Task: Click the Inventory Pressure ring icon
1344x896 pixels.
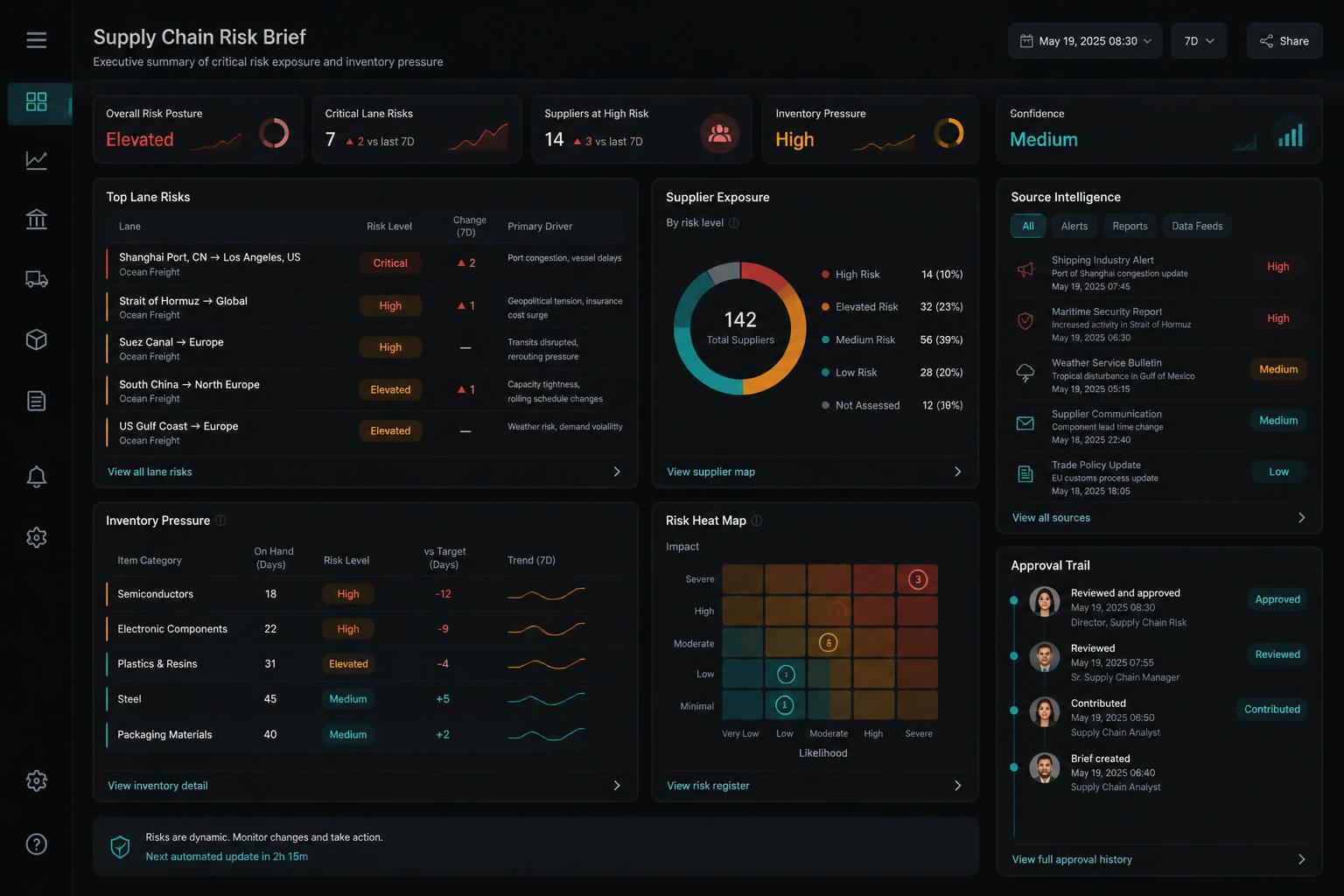Action: coord(948,133)
